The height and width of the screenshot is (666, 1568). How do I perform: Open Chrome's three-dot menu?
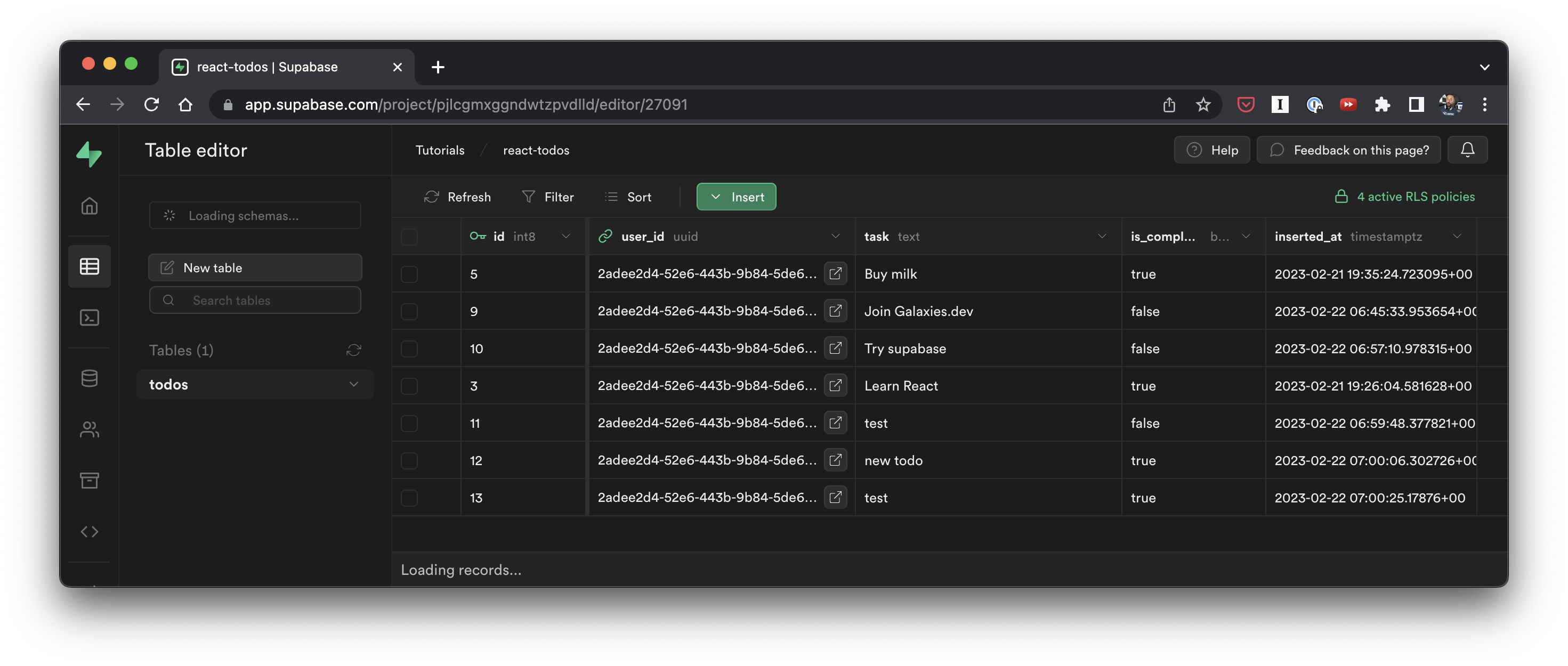tap(1484, 105)
